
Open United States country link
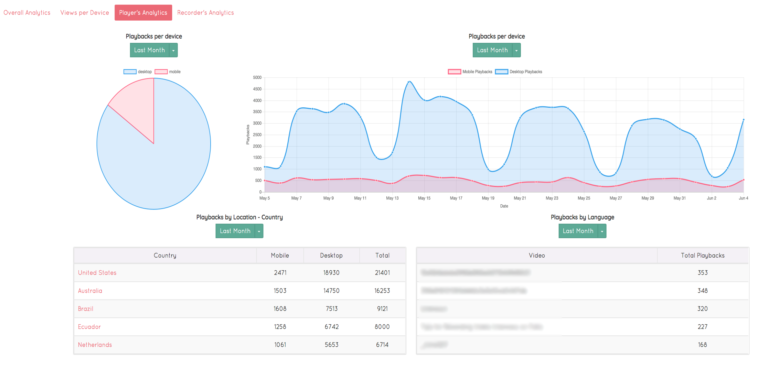coord(97,273)
